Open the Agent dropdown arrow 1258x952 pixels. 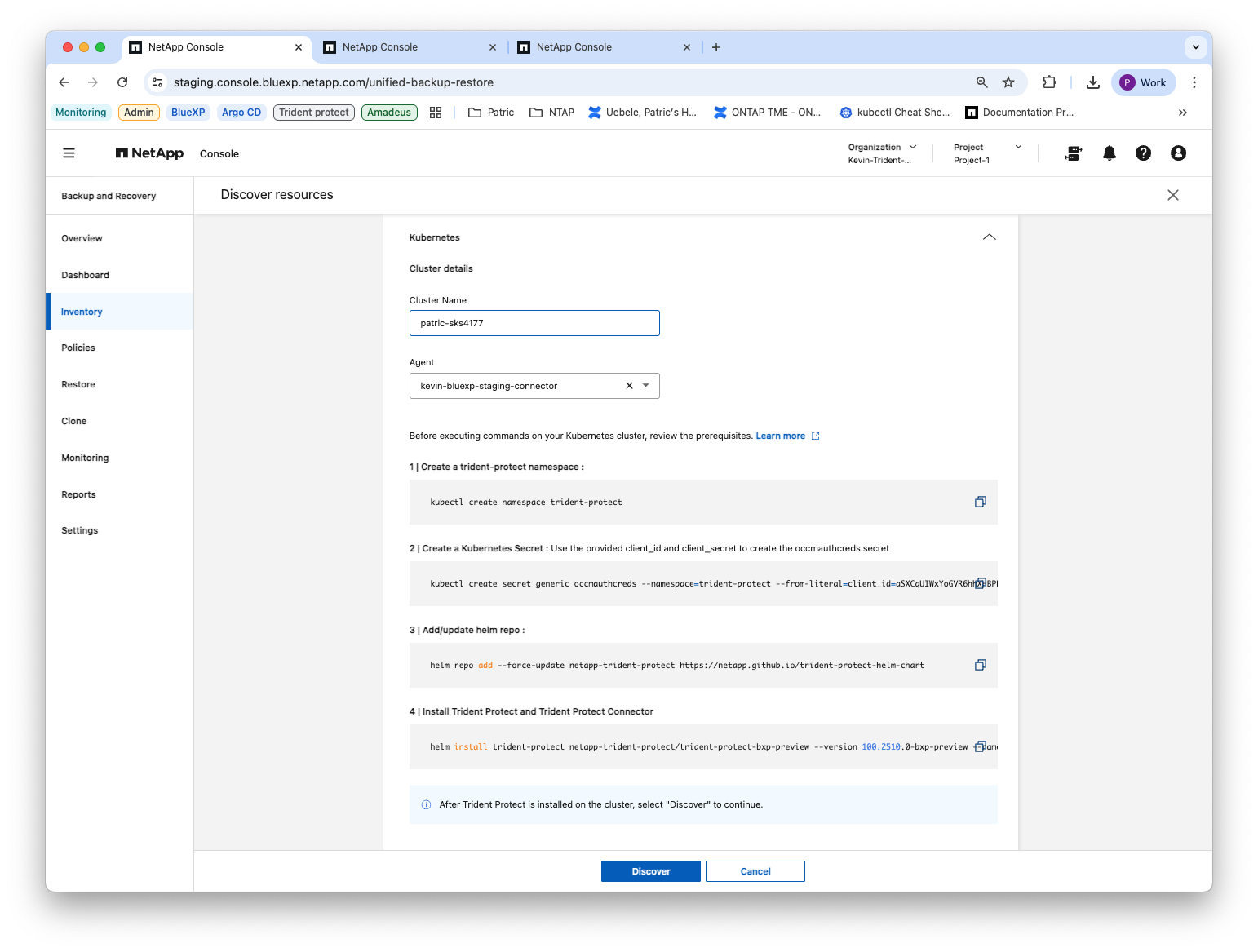(x=646, y=386)
